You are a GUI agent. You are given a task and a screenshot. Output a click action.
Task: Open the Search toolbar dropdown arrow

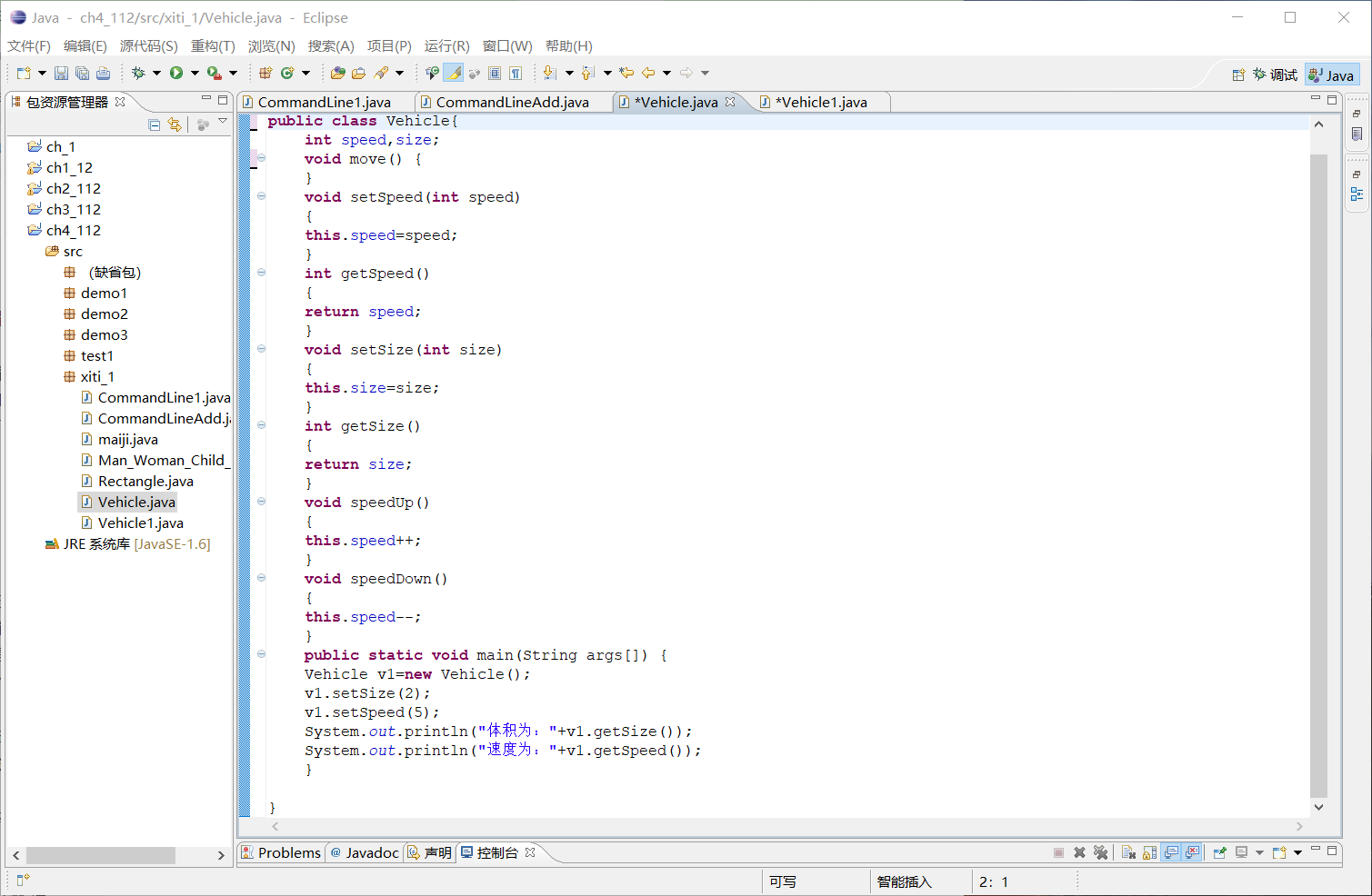[x=399, y=74]
